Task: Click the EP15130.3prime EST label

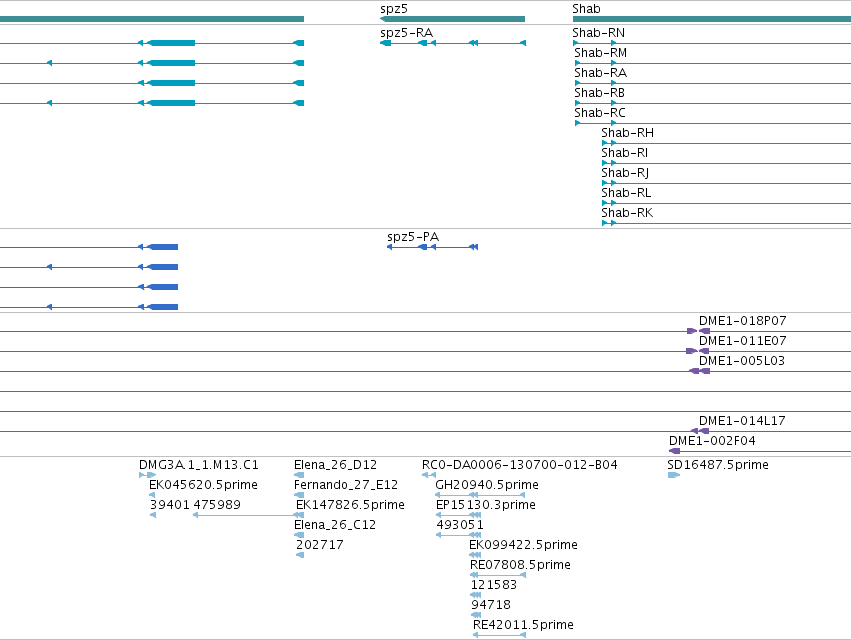Action: 486,505
